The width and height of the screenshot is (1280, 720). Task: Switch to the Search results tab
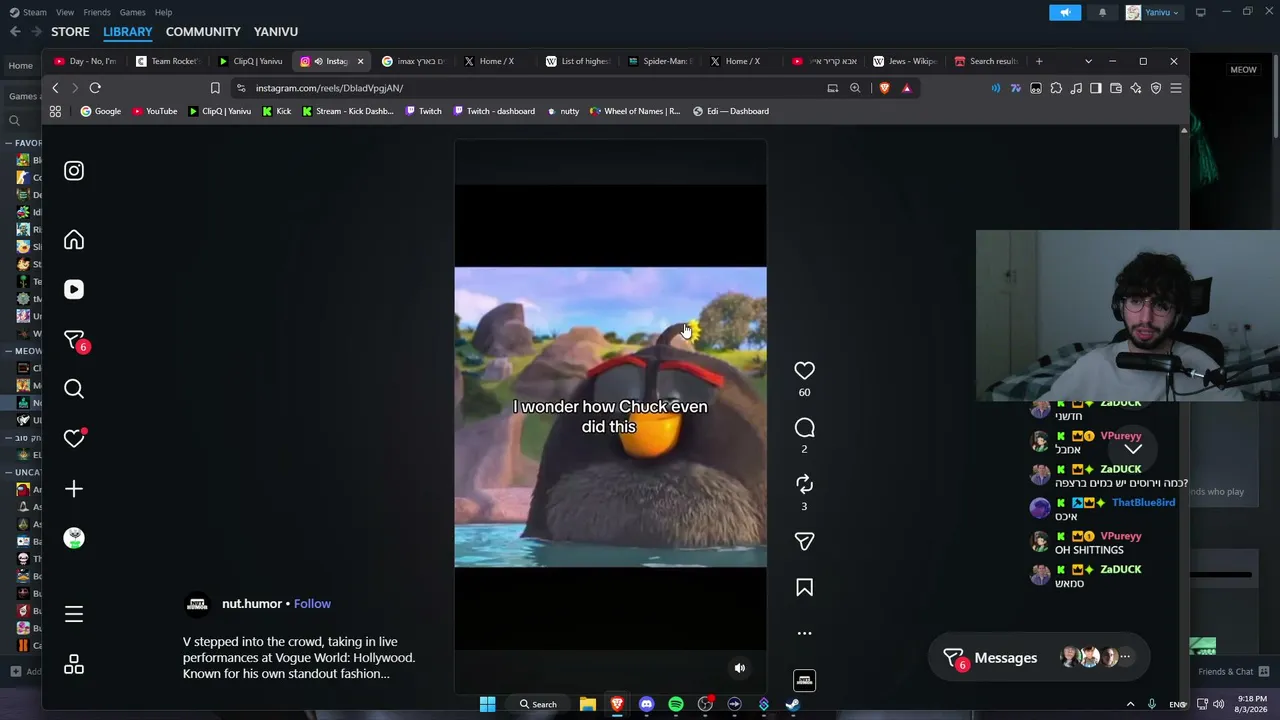click(988, 61)
